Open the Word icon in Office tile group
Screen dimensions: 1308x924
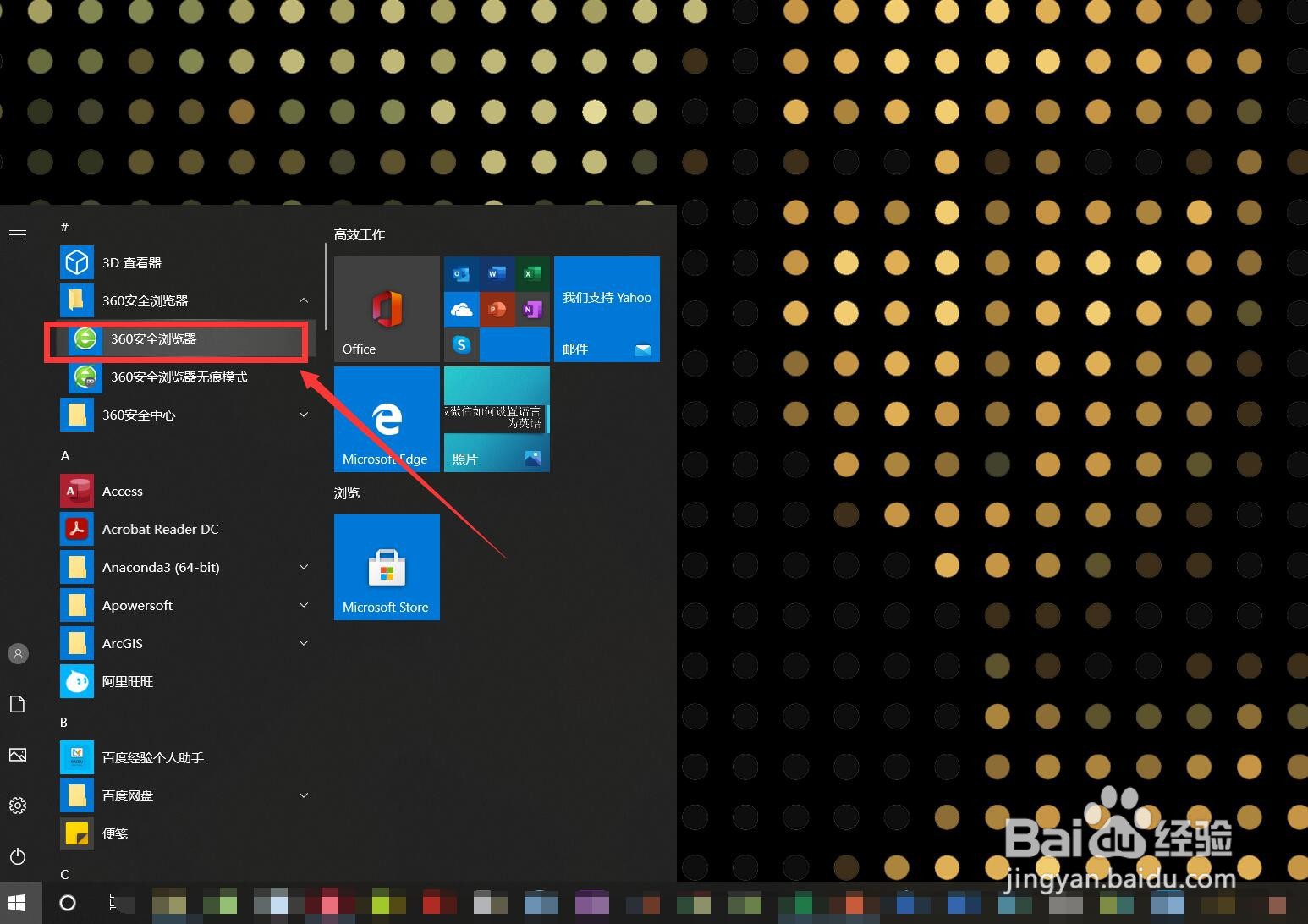tap(497, 274)
